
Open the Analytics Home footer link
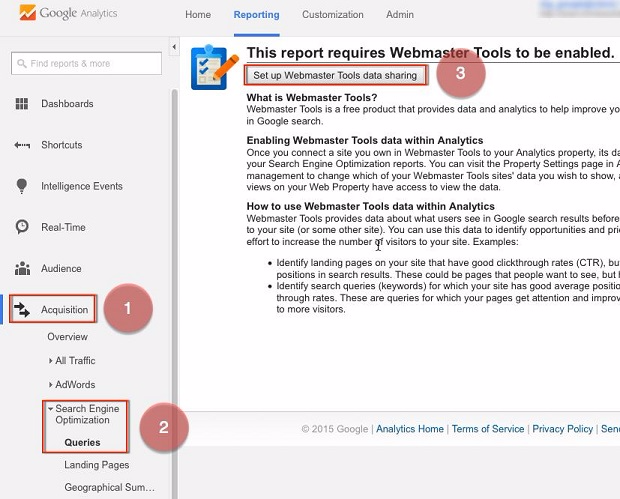click(x=410, y=429)
